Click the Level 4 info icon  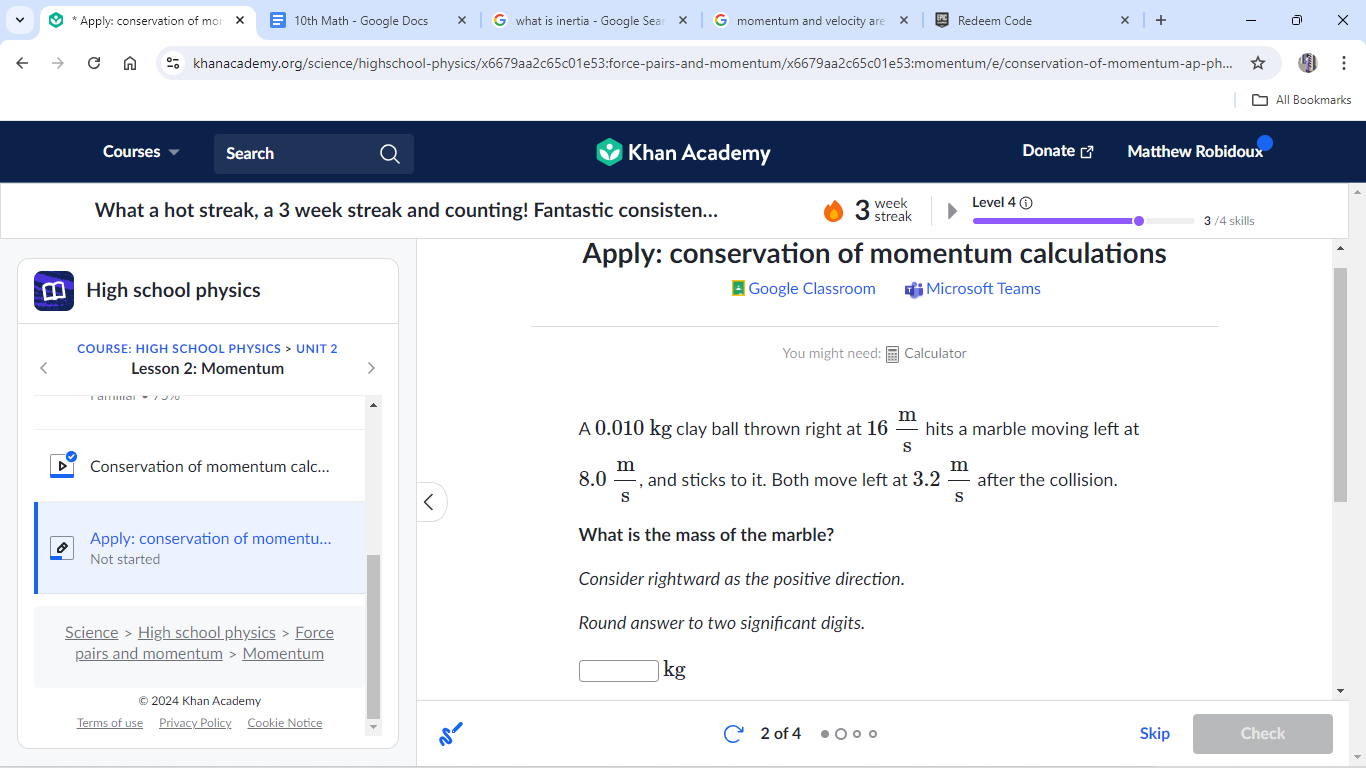1026,203
